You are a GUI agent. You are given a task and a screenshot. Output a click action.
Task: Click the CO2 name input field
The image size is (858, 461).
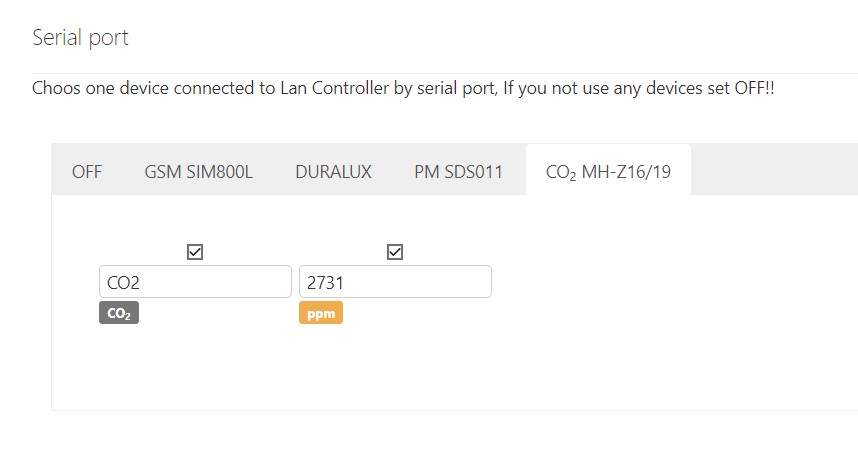[x=195, y=282]
